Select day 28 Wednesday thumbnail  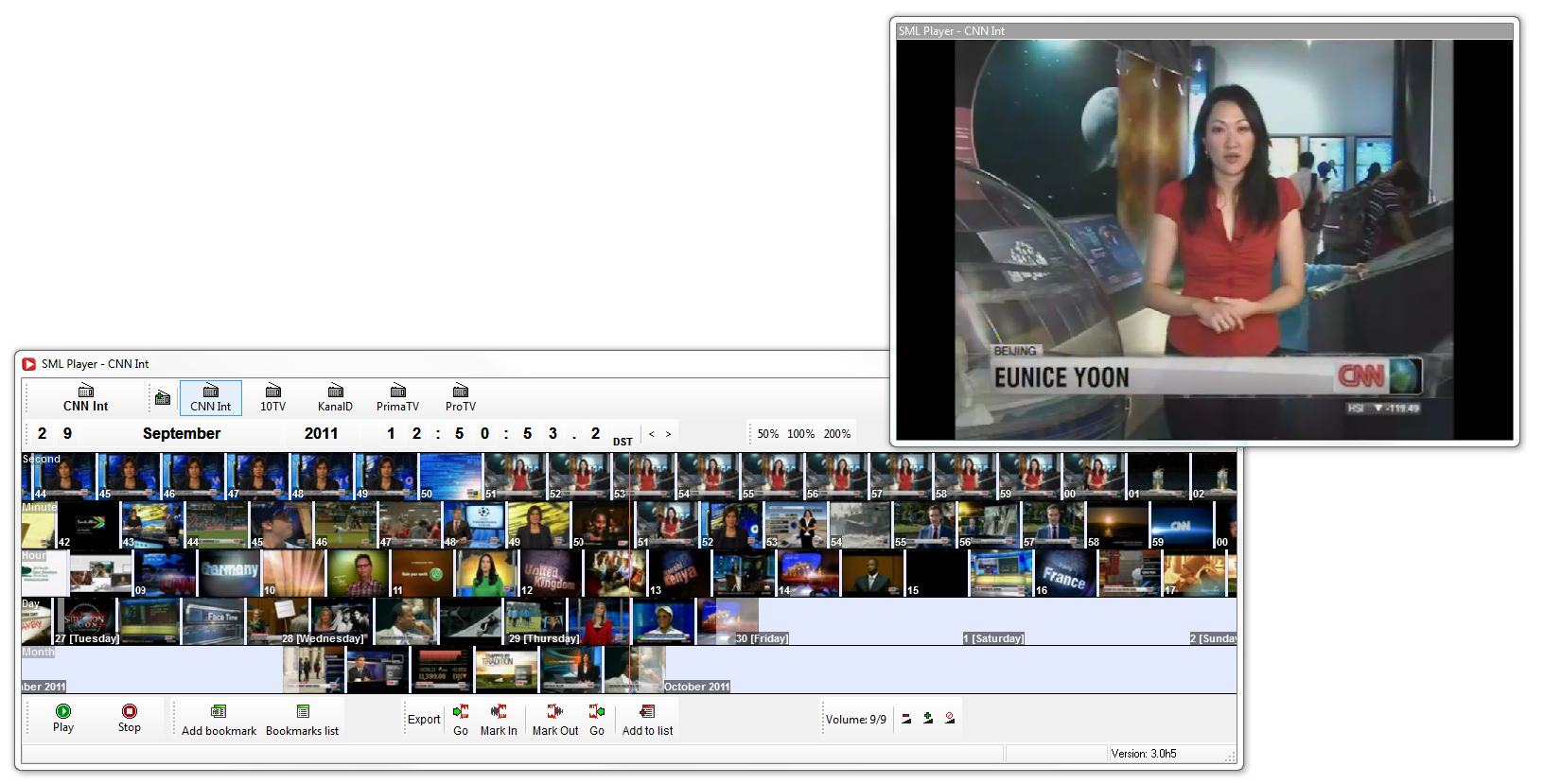pos(342,621)
